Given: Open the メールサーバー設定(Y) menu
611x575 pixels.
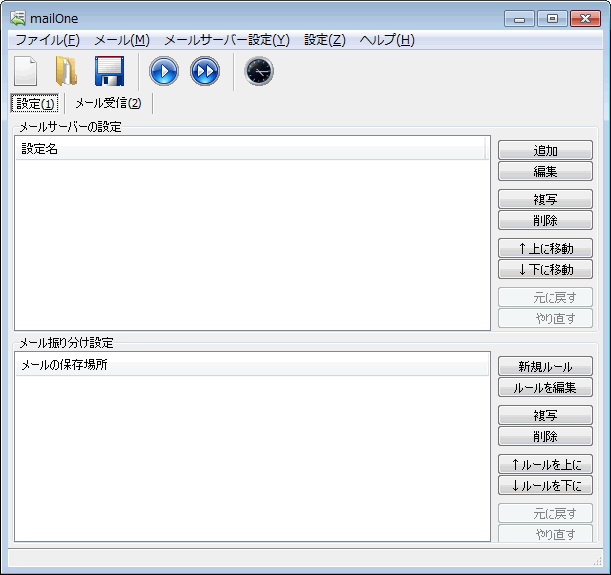Looking at the screenshot, I should [x=226, y=40].
